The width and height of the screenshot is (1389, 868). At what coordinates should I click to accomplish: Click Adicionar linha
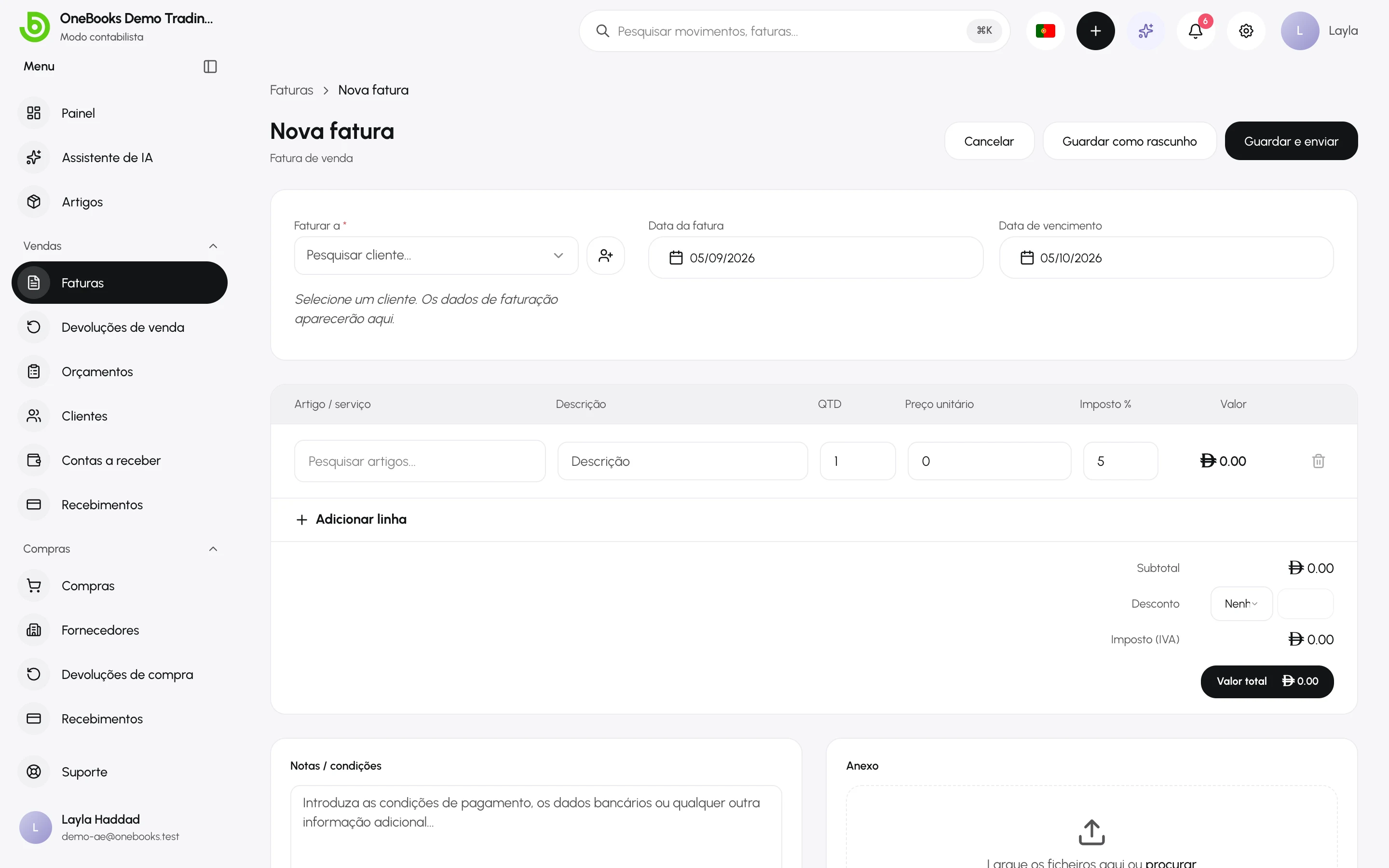(x=351, y=519)
